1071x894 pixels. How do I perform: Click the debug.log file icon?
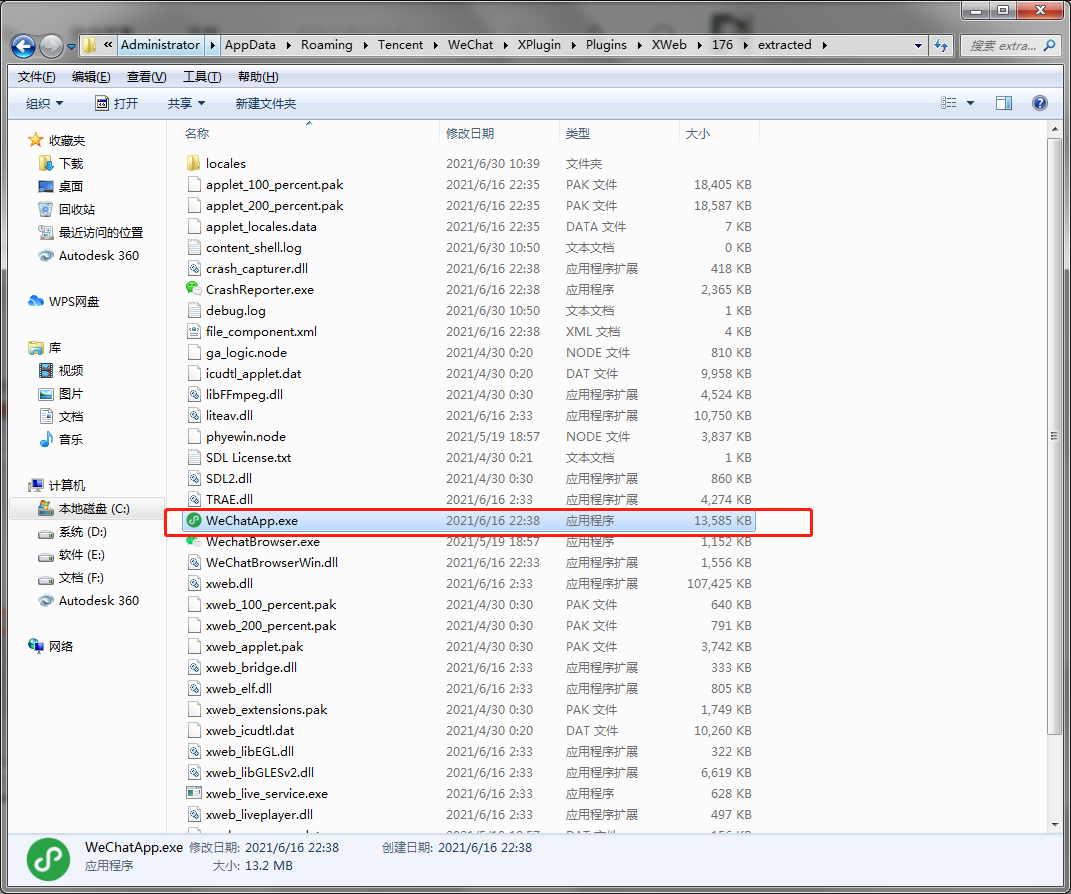[194, 310]
